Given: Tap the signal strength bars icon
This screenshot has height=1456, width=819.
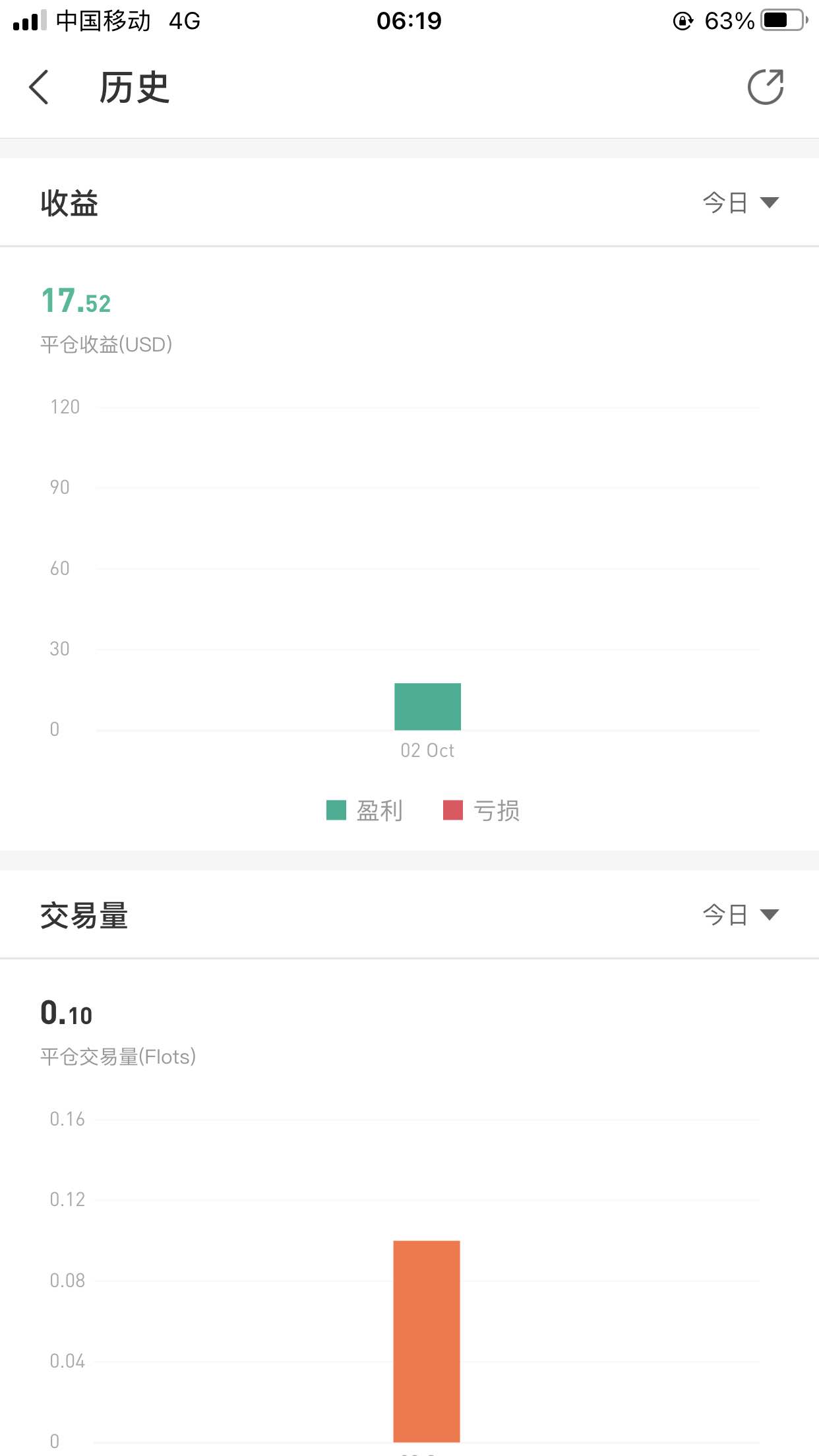Looking at the screenshot, I should (30, 20).
